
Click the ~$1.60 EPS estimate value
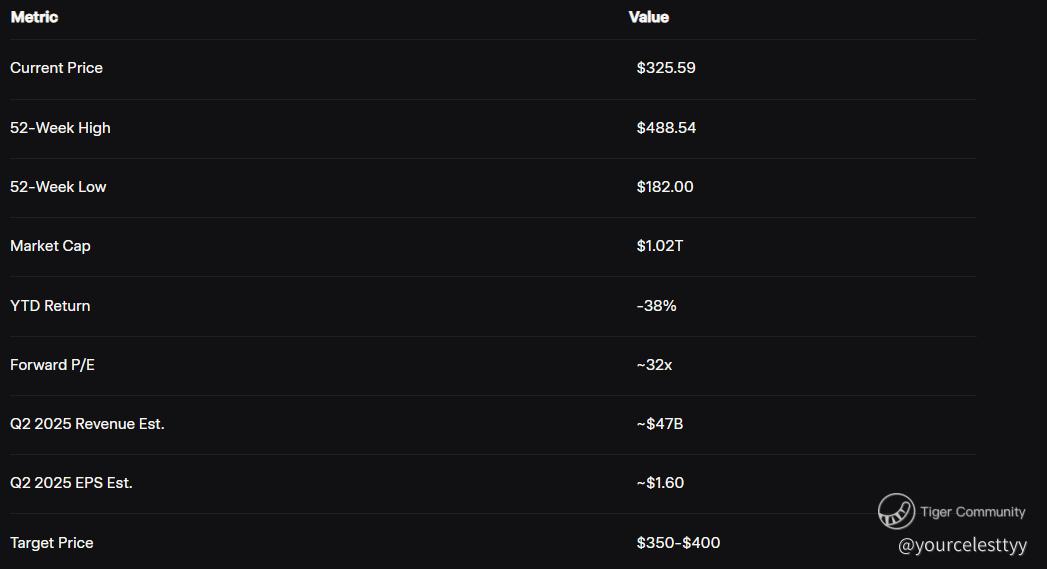(x=660, y=483)
